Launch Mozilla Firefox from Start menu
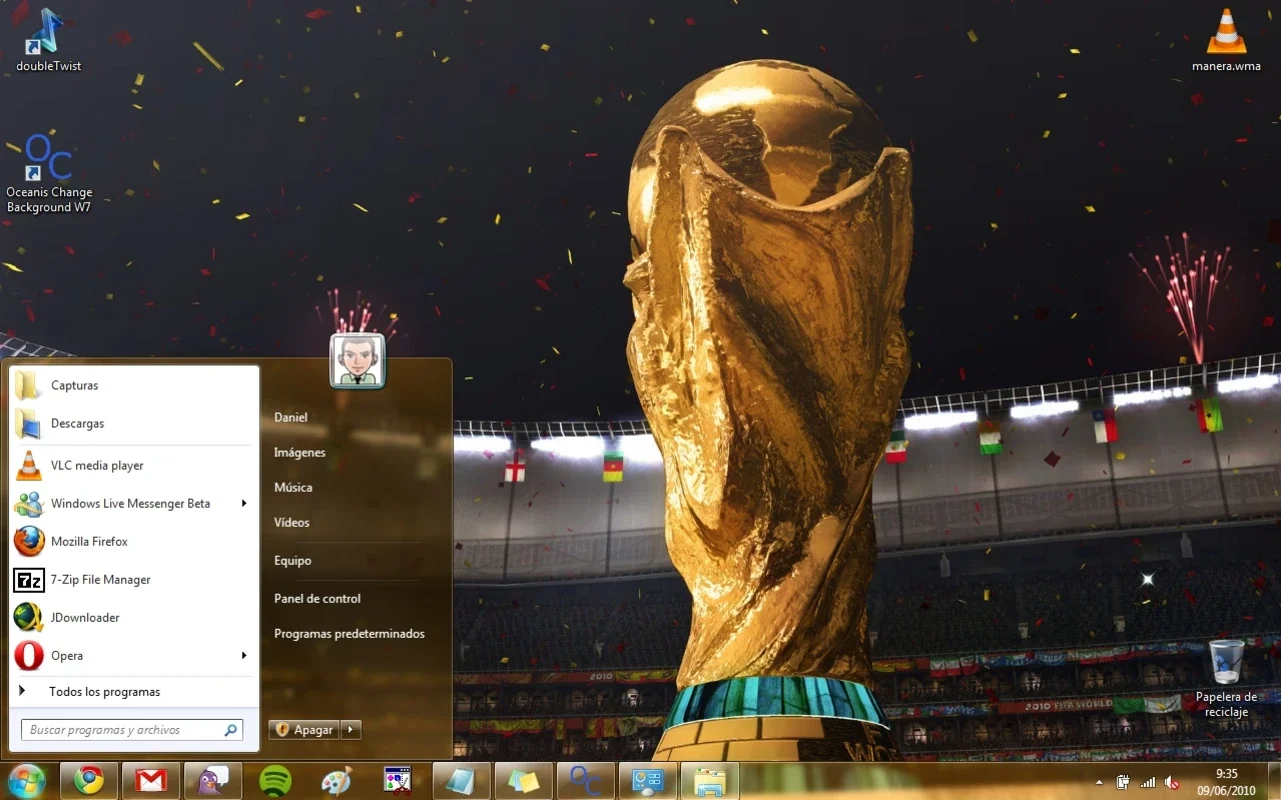 (x=134, y=541)
